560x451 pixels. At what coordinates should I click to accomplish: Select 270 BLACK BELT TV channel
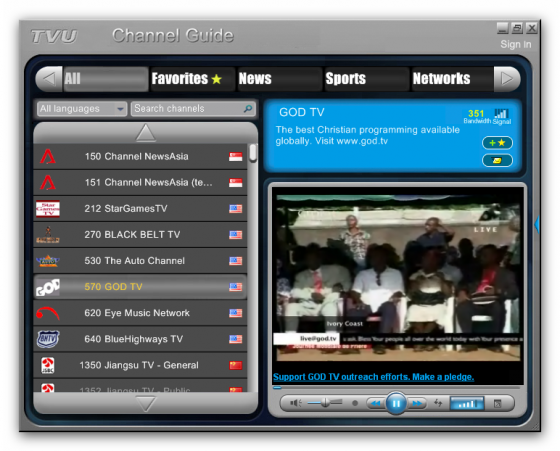140,235
